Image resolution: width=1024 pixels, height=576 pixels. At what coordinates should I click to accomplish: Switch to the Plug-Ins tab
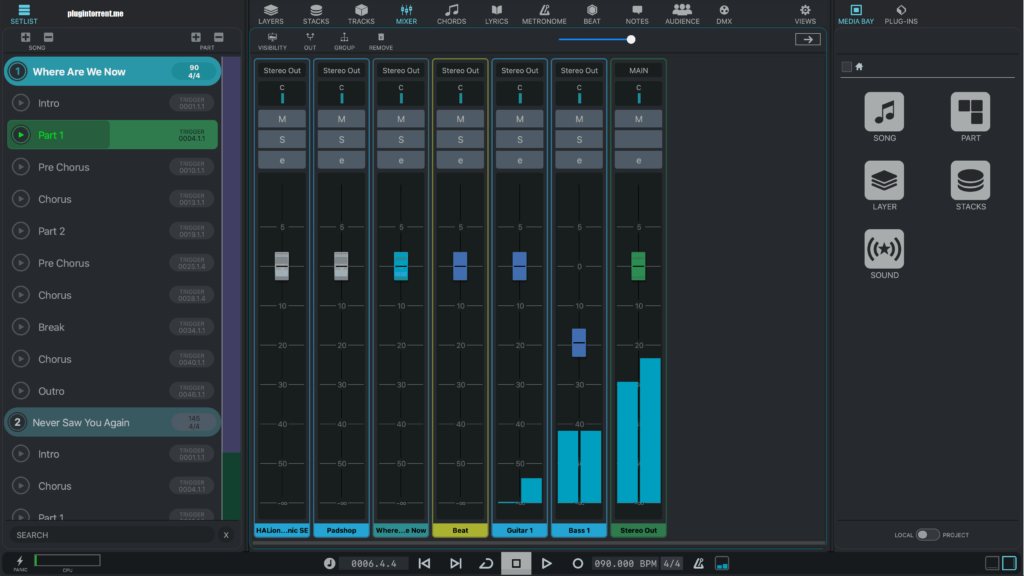coord(901,14)
